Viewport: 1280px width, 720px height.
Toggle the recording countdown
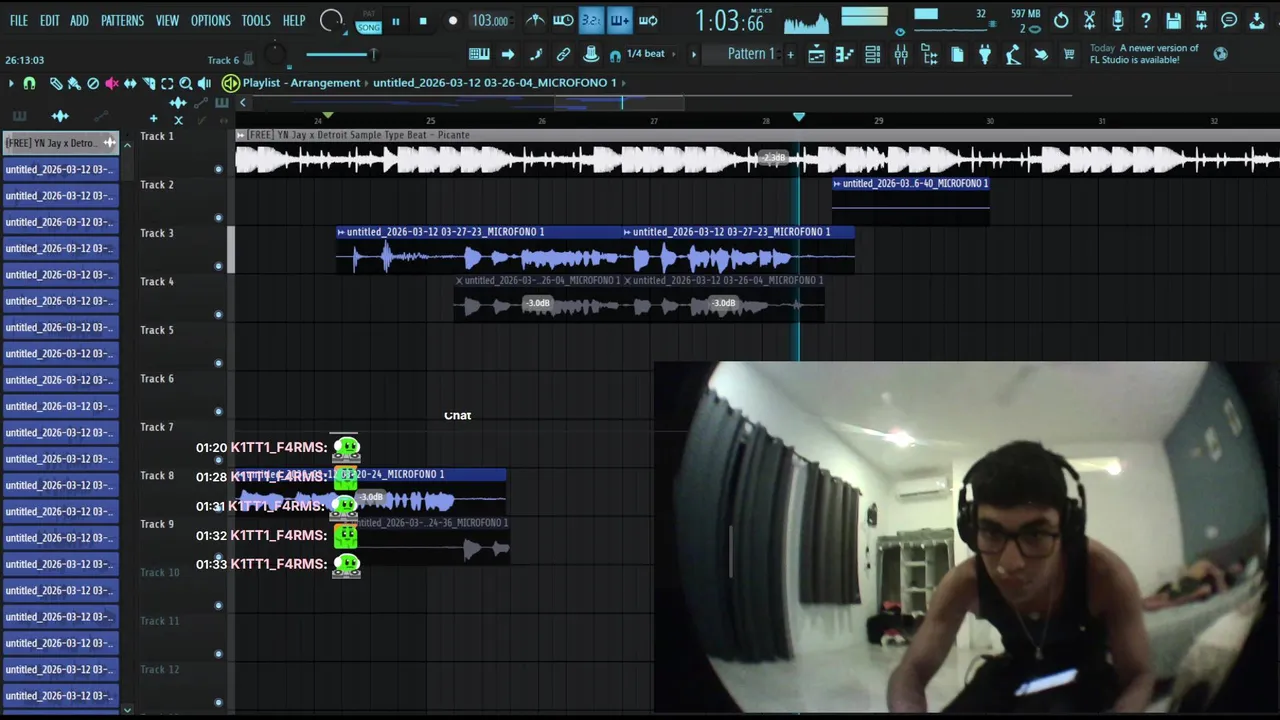pyautogui.click(x=591, y=20)
